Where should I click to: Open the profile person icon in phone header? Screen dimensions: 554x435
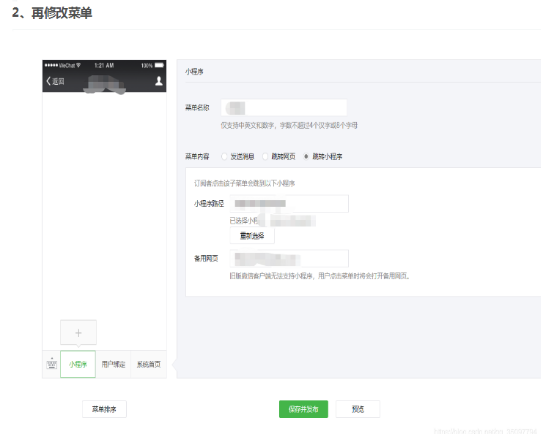coord(159,81)
